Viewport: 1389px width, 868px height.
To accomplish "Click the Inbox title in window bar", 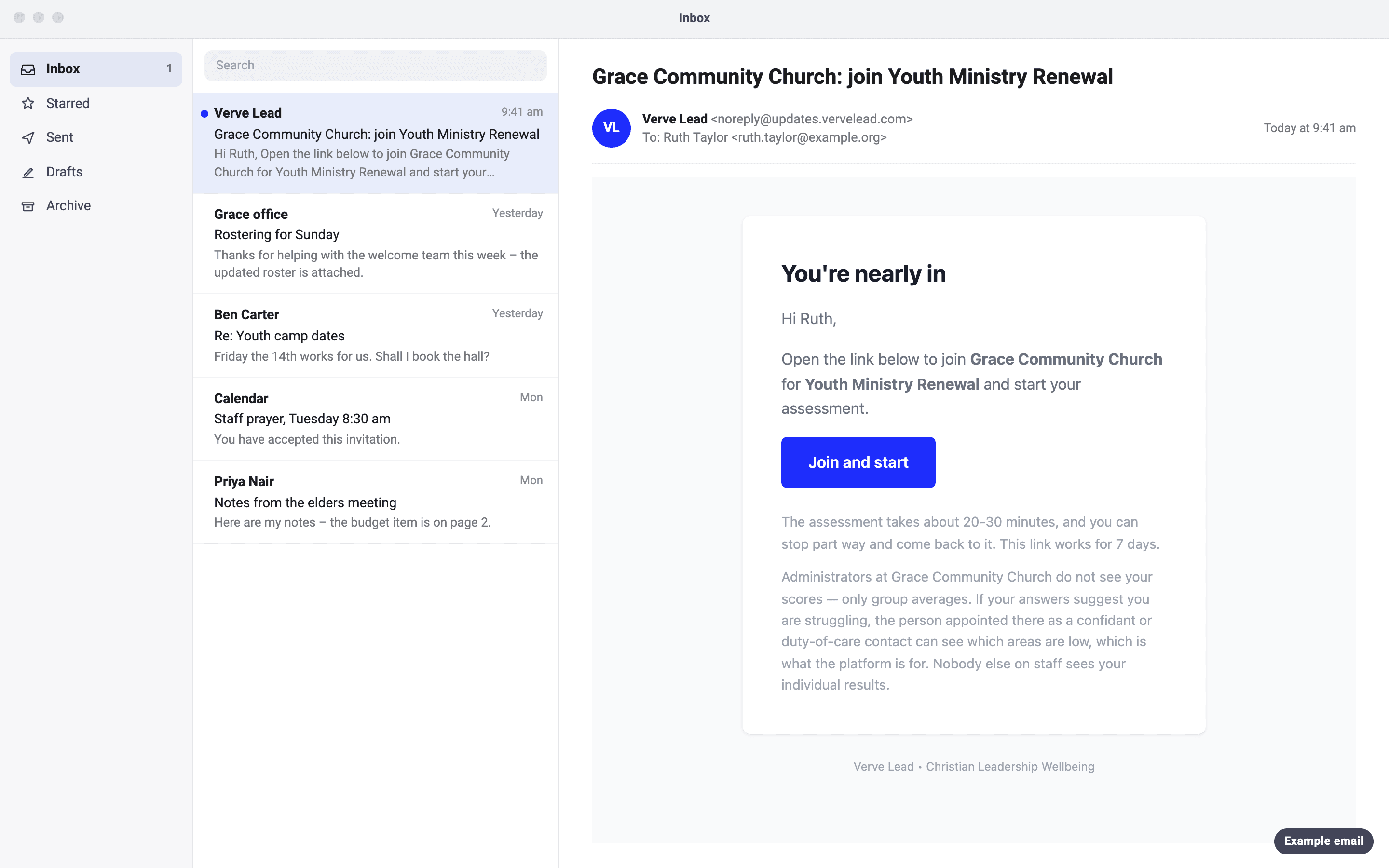I will click(694, 18).
